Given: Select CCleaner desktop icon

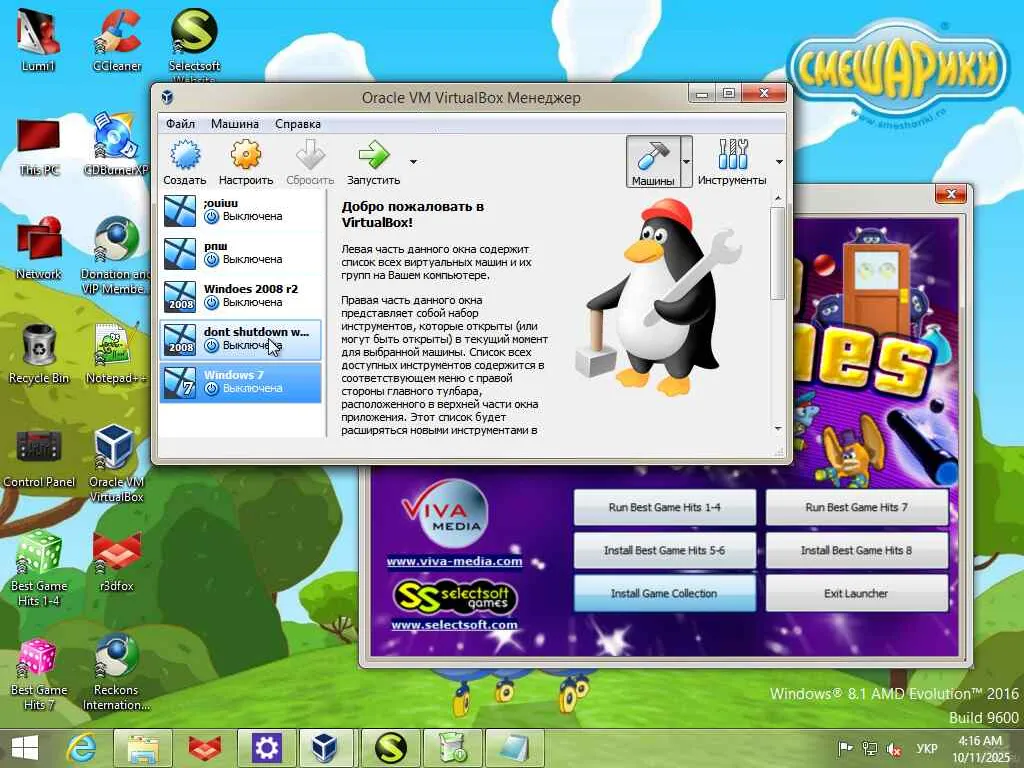Looking at the screenshot, I should 117,40.
